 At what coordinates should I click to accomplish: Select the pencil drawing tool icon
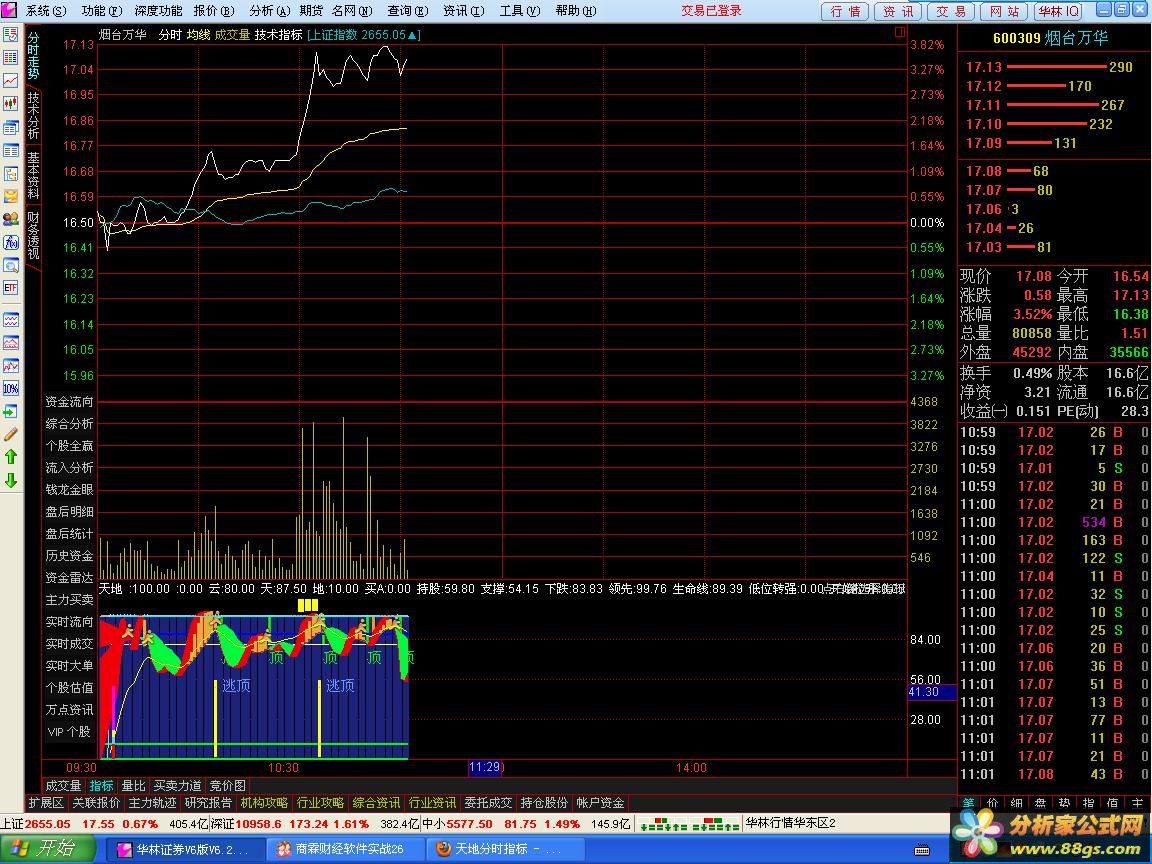10,434
